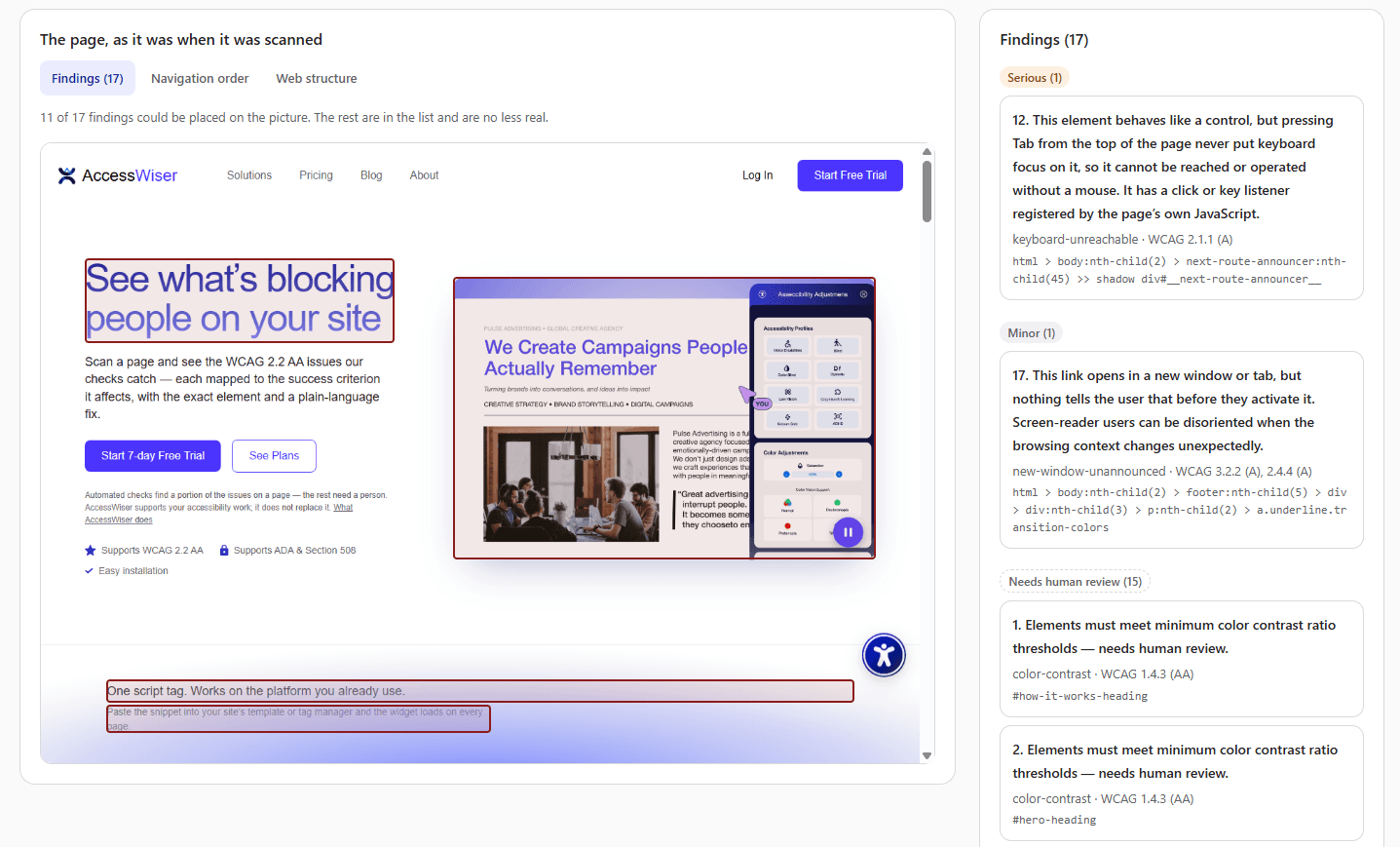Click the See Plans button
1400x847 pixels.
click(274, 456)
